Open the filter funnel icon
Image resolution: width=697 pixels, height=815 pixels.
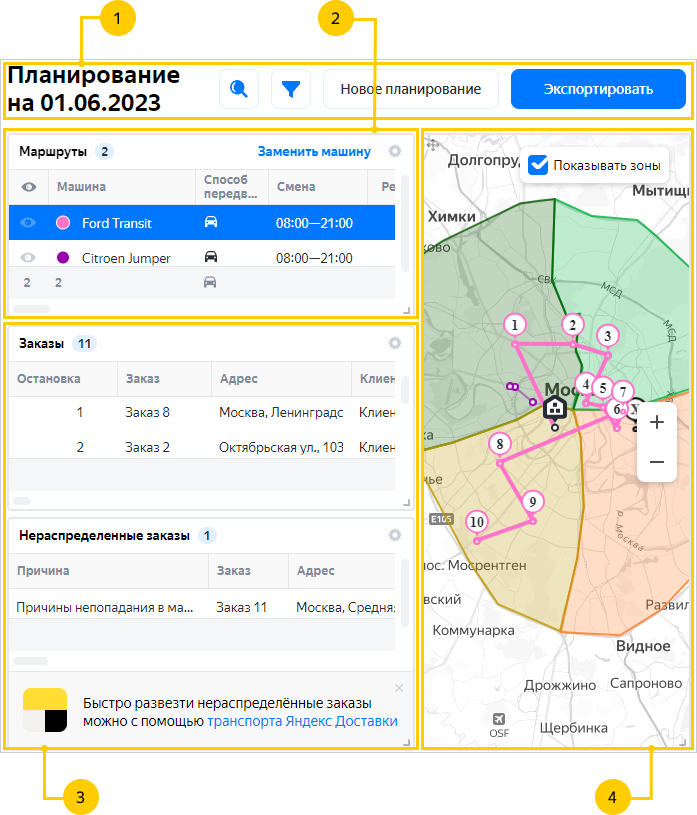[291, 89]
